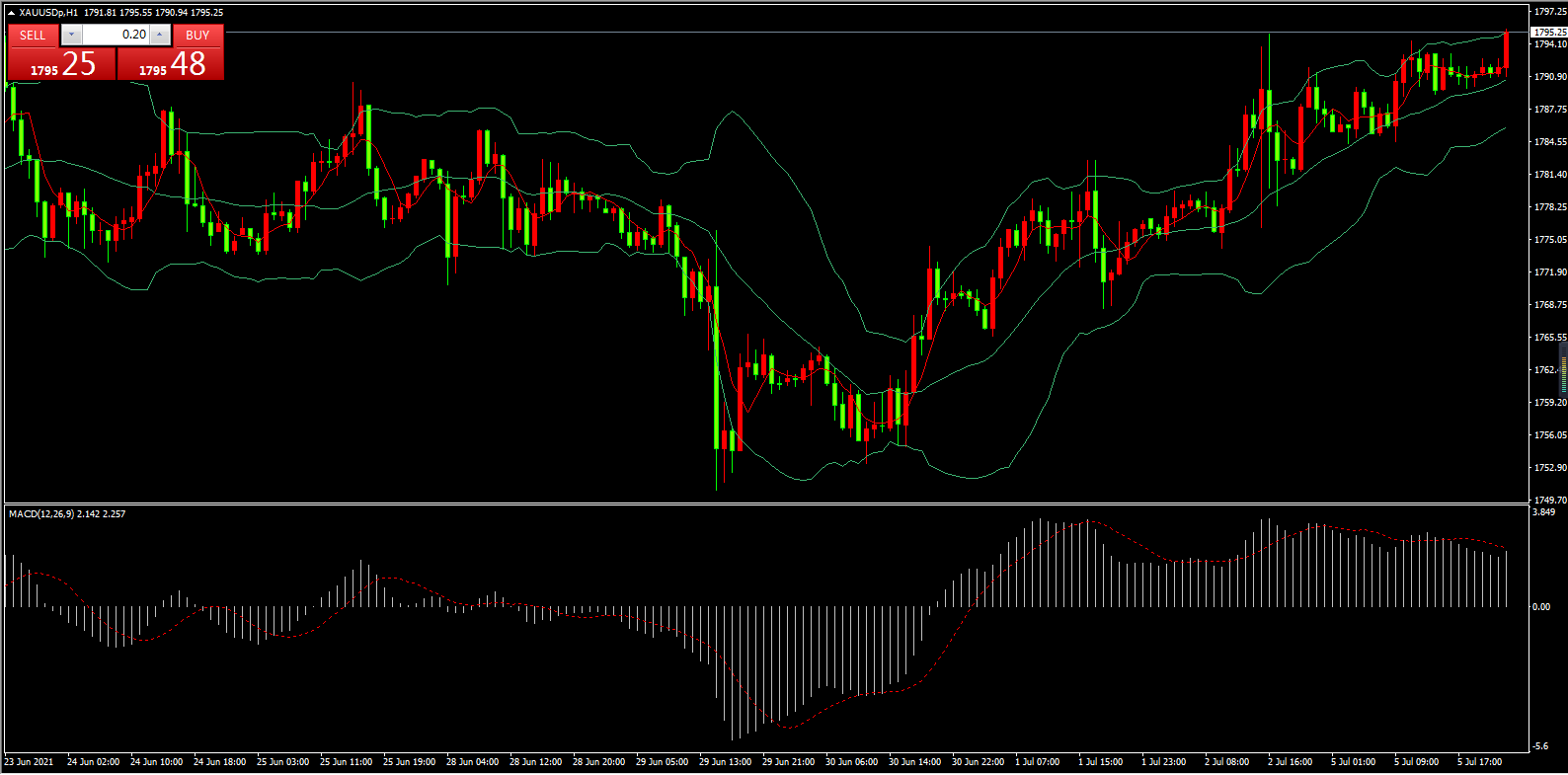Click the 1752.90 price scale label
Screen dimensions: 1568x775
pyautogui.click(x=1549, y=468)
